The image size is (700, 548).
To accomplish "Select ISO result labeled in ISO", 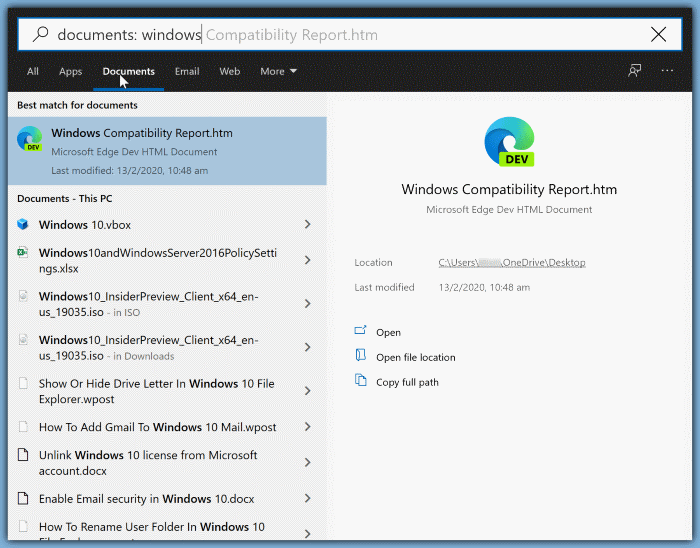I will coord(167,304).
